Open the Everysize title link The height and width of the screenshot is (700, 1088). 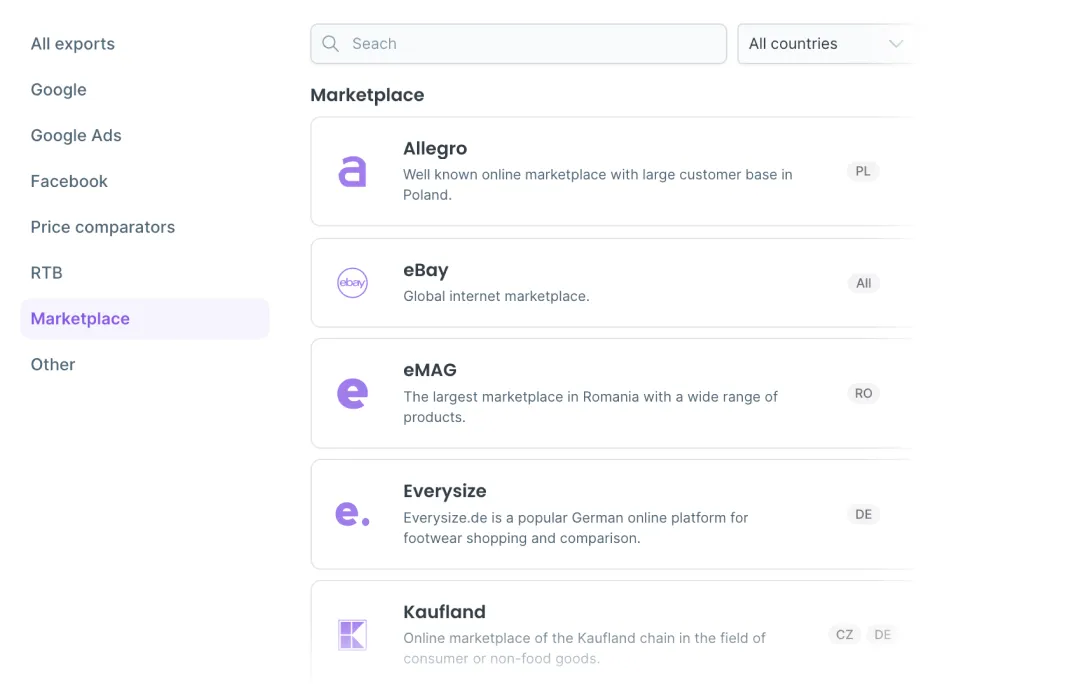[445, 491]
